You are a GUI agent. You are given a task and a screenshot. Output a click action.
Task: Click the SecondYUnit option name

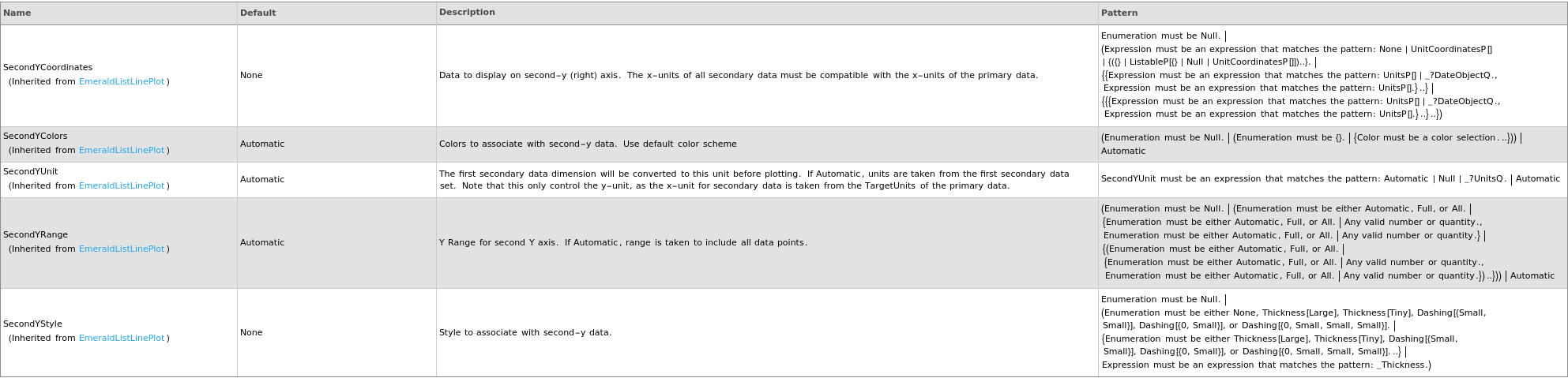(x=31, y=172)
